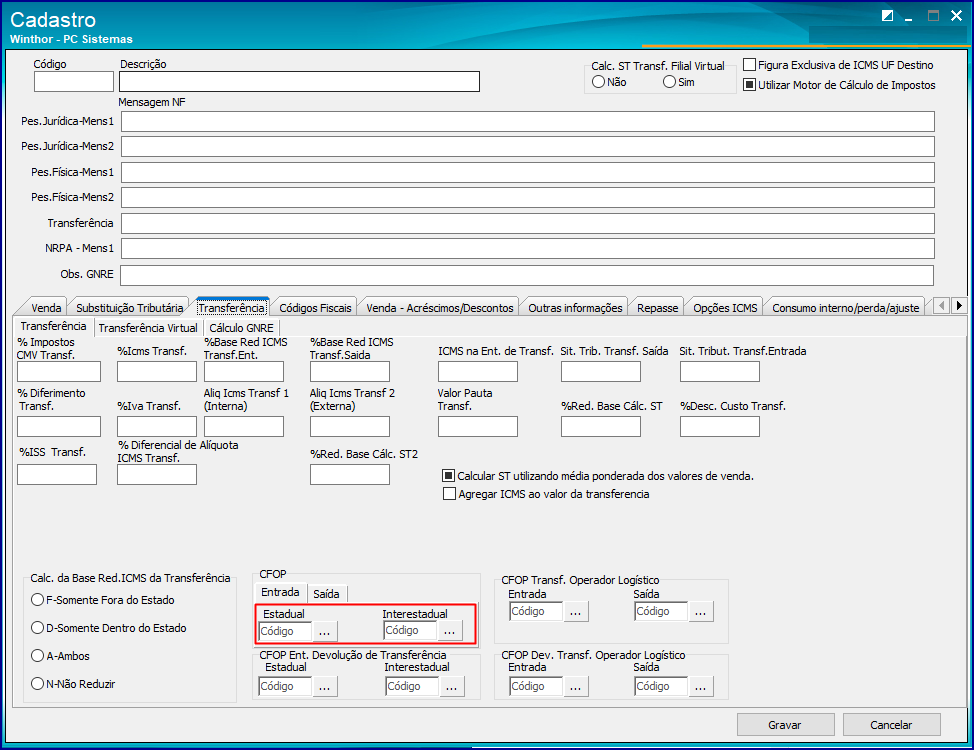Screen dimensions: 974x750
Task: Switch CFOP group to Entrada tab
Action: (280, 592)
